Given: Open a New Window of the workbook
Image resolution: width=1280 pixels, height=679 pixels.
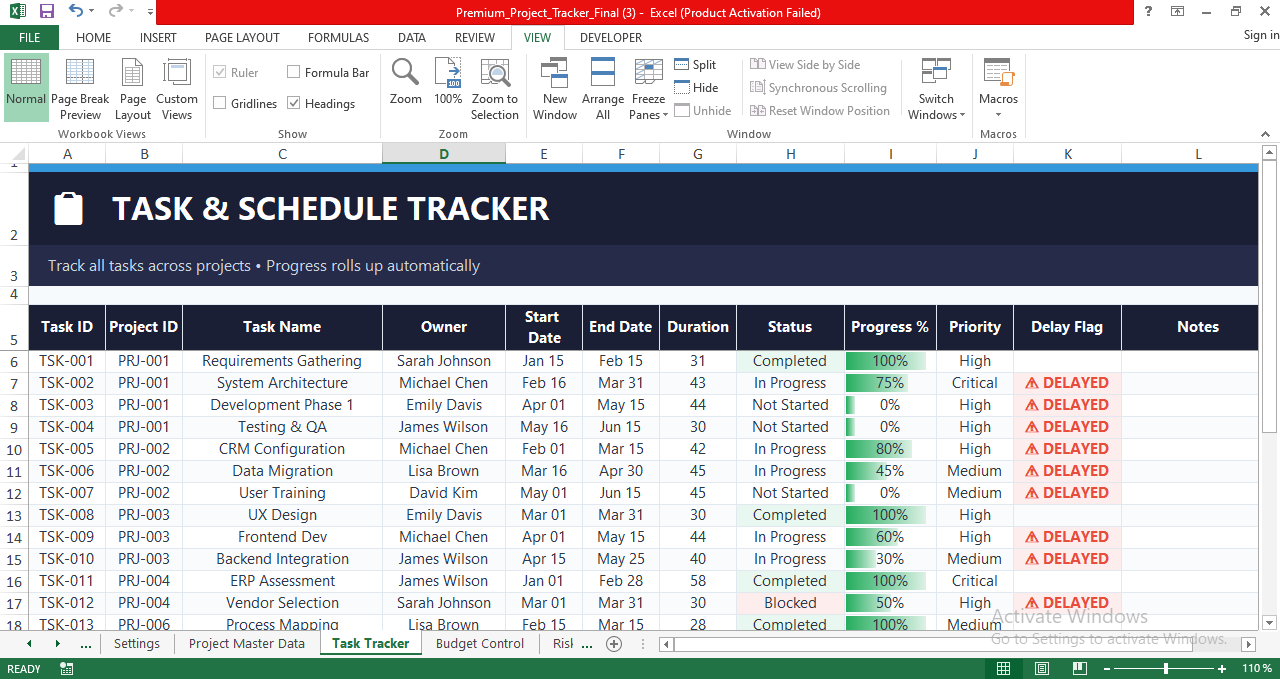Looking at the screenshot, I should (x=554, y=88).
